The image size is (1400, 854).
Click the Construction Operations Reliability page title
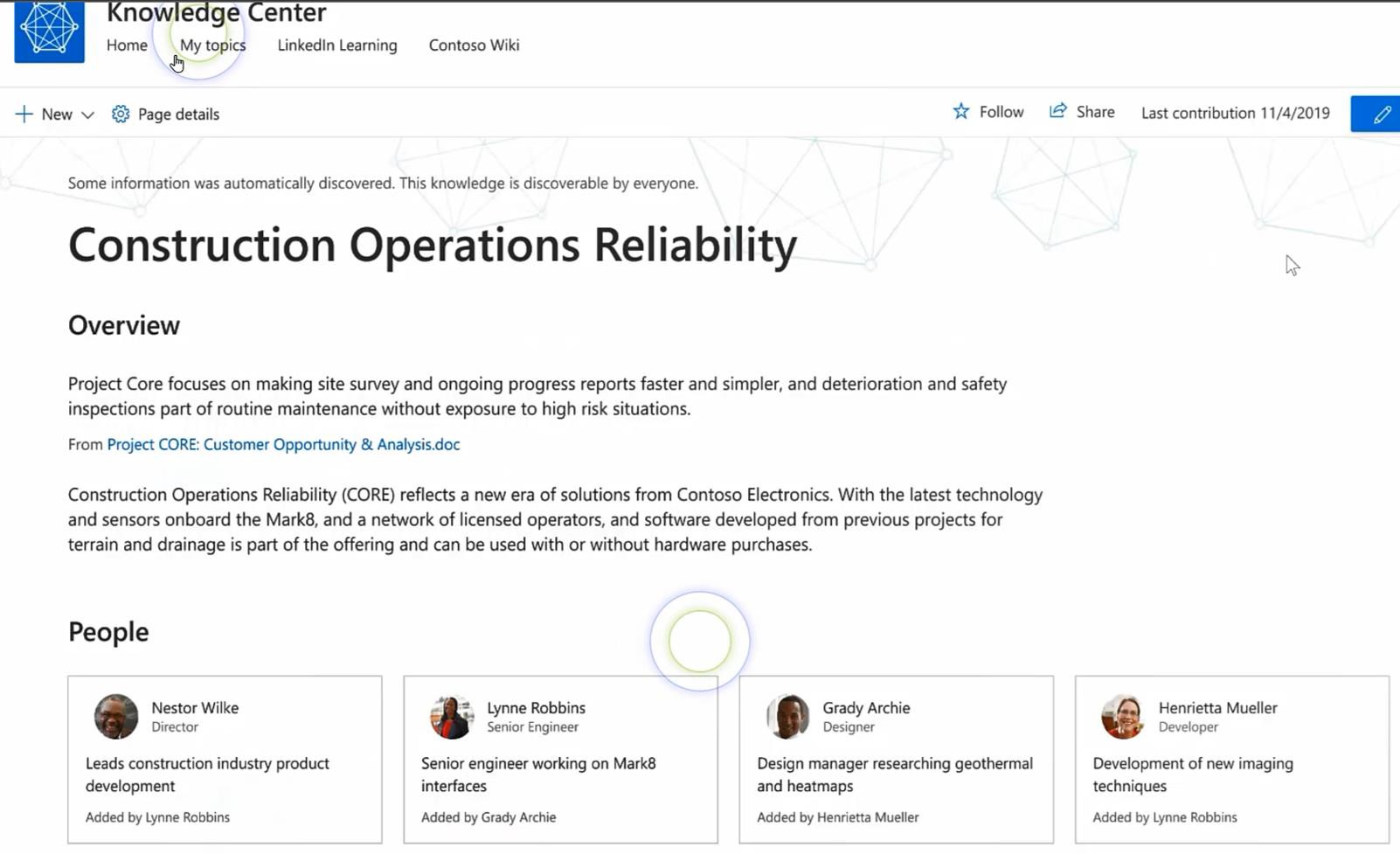tap(433, 245)
